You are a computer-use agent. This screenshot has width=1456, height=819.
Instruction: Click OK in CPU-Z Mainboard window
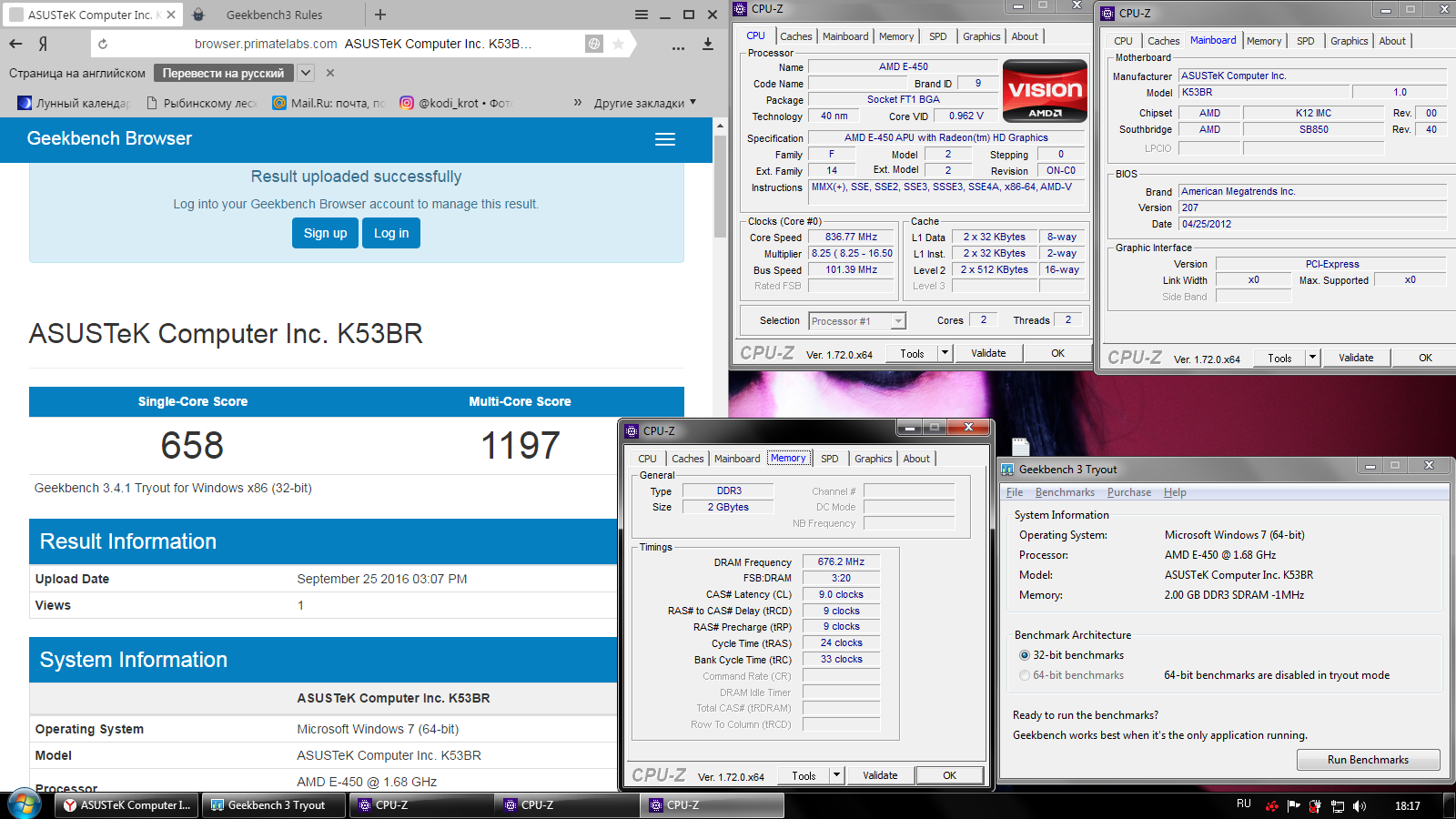1425,358
